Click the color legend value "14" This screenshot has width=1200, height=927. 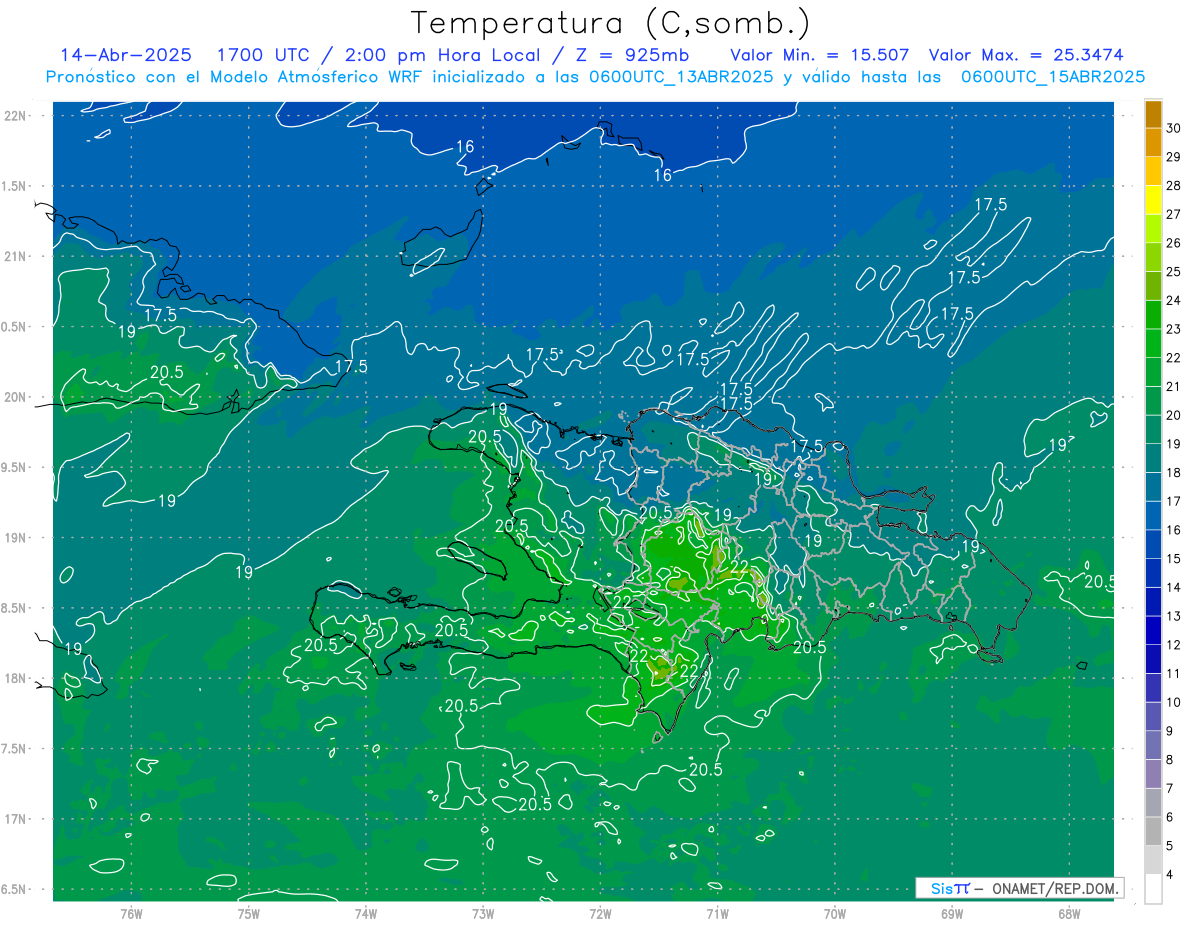(x=1173, y=587)
